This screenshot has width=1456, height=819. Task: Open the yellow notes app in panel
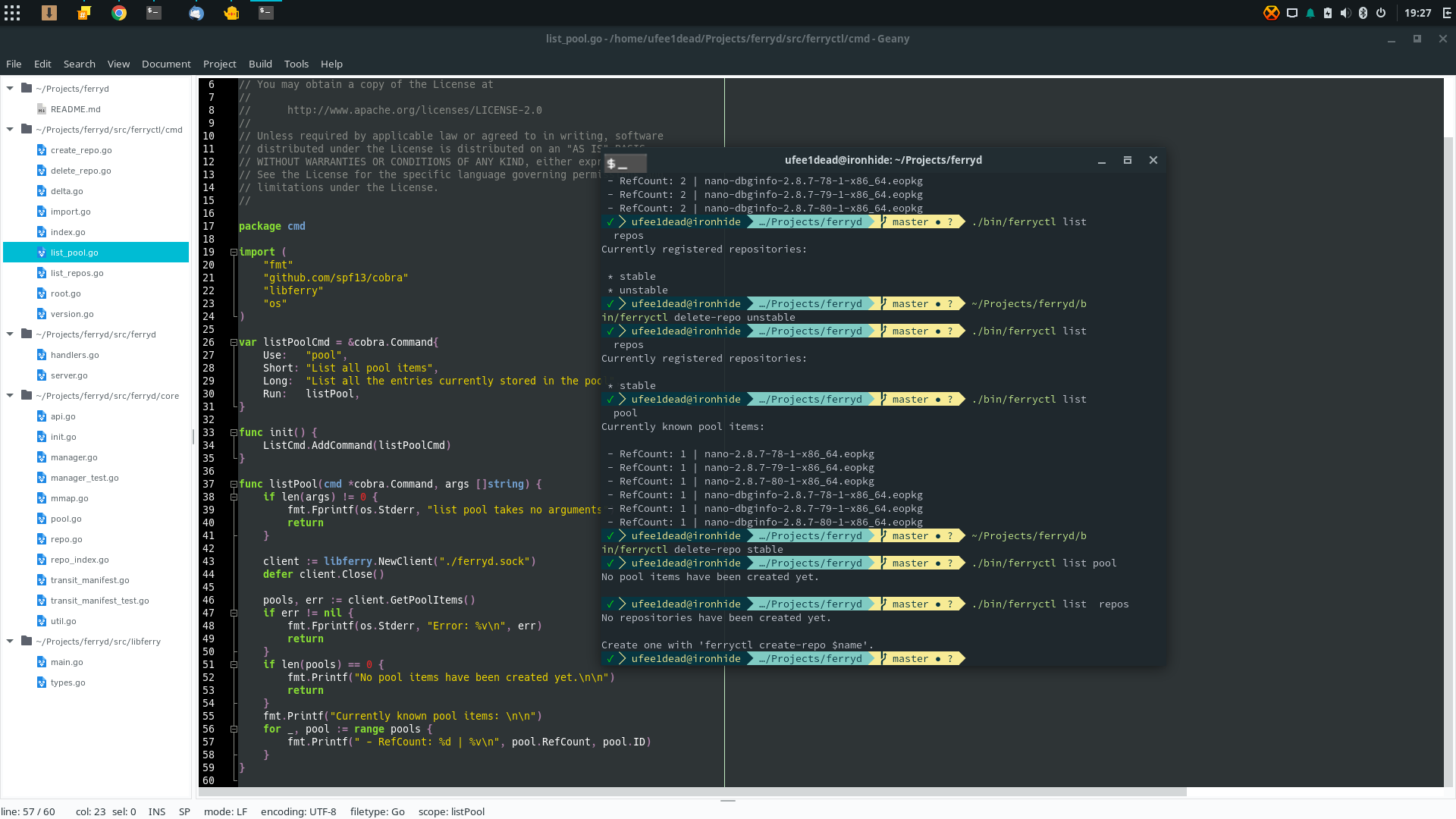click(84, 13)
